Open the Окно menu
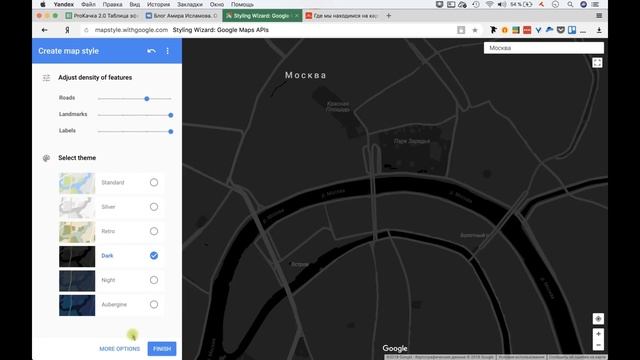Image resolution: width=640 pixels, height=360 pixels. [217, 4]
